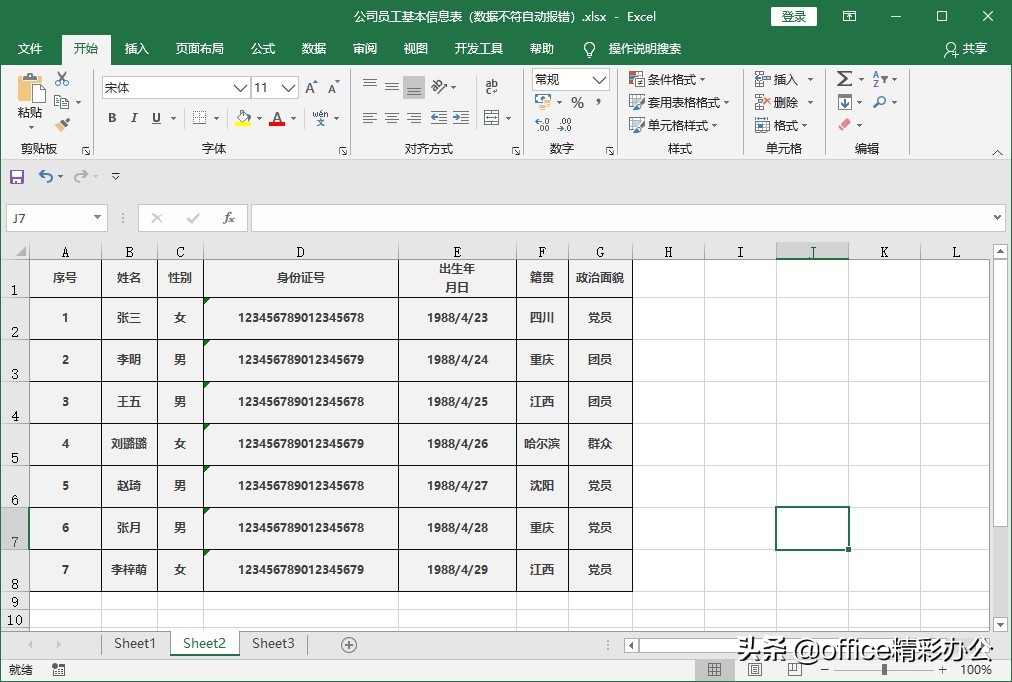Undo the last action

tap(46, 176)
